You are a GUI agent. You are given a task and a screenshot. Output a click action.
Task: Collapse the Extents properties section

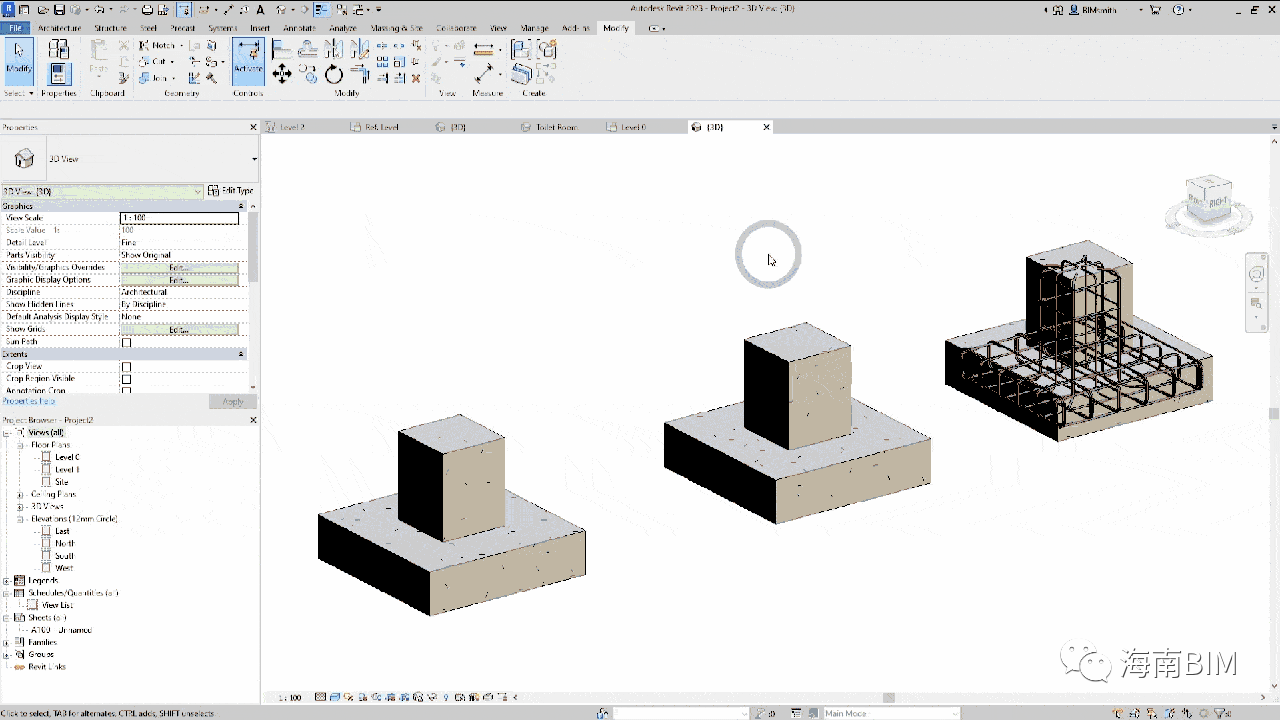tap(241, 354)
